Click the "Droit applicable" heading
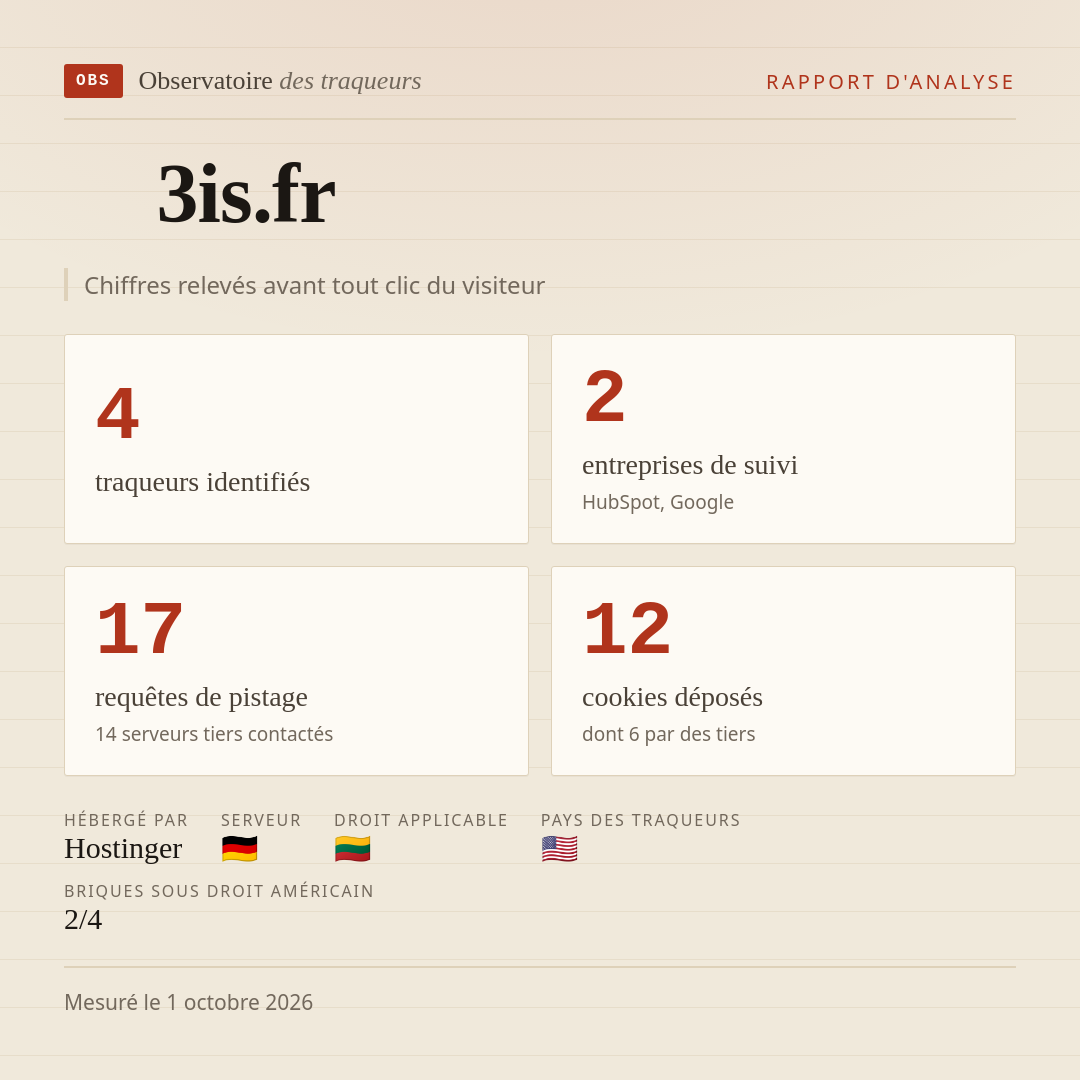Viewport: 1080px width, 1080px height. pyautogui.click(x=421, y=820)
